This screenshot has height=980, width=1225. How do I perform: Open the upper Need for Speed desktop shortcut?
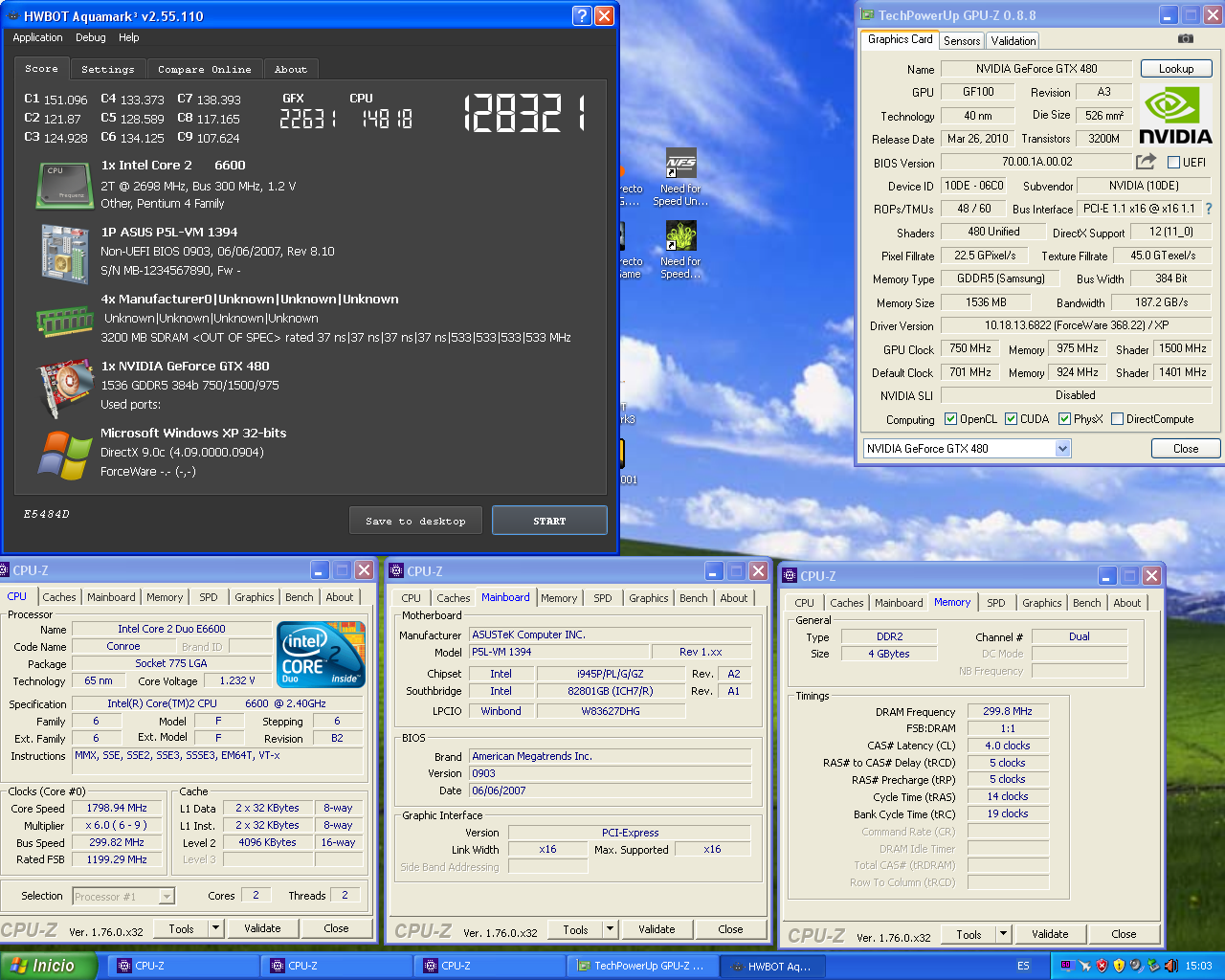681,177
